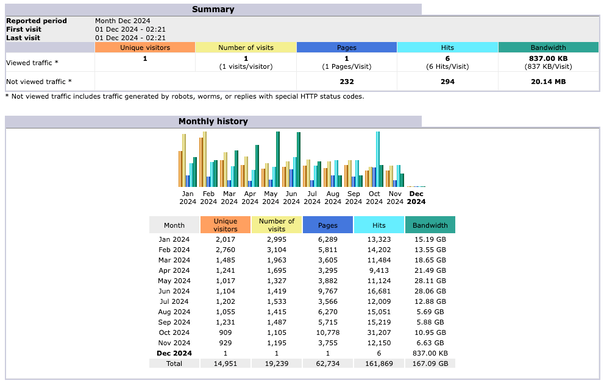Click the Summary section title
Viewport: 604px width, 383px height.
pos(213,9)
